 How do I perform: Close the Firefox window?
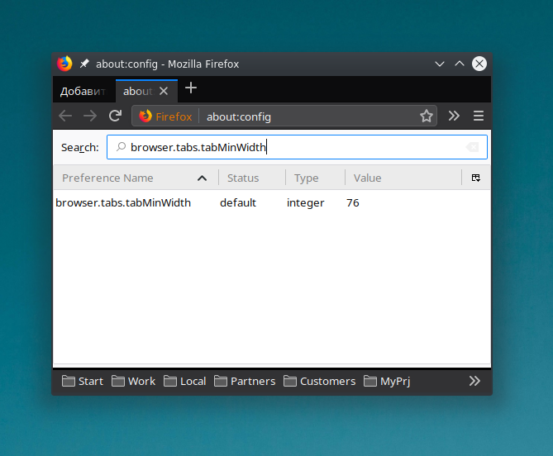click(x=479, y=64)
